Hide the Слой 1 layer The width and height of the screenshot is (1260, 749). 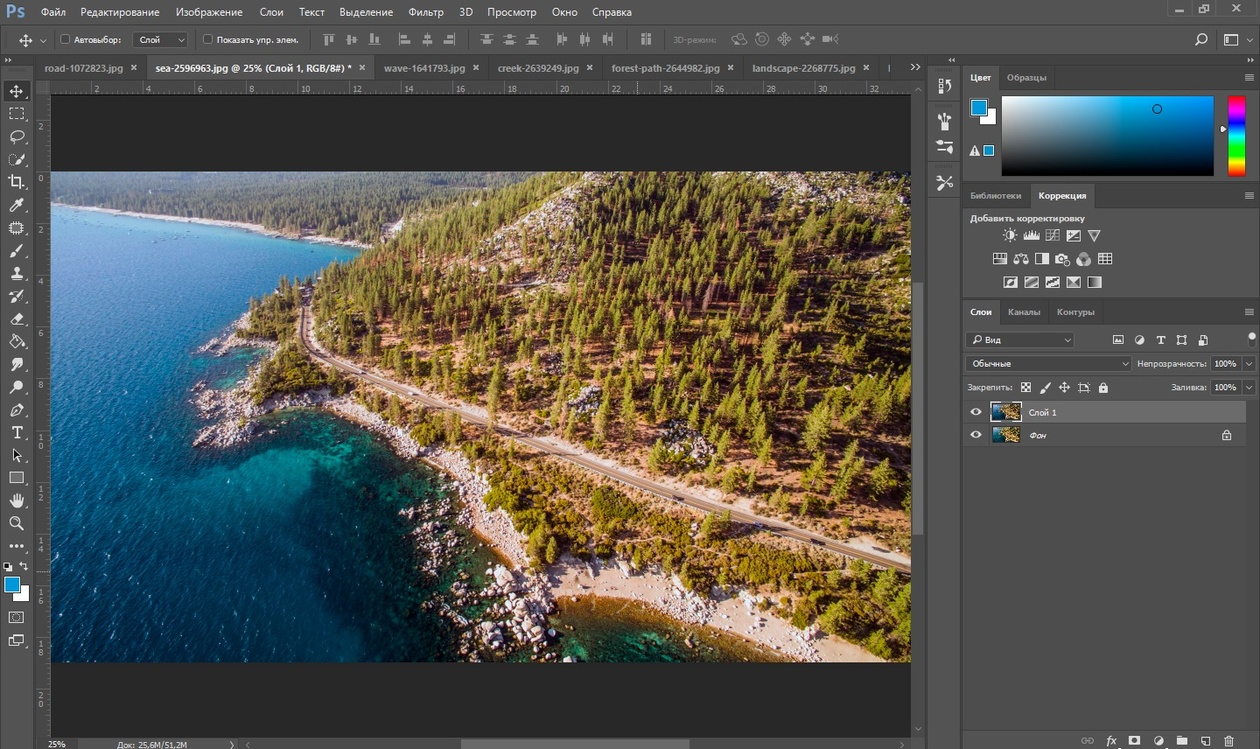pos(976,412)
